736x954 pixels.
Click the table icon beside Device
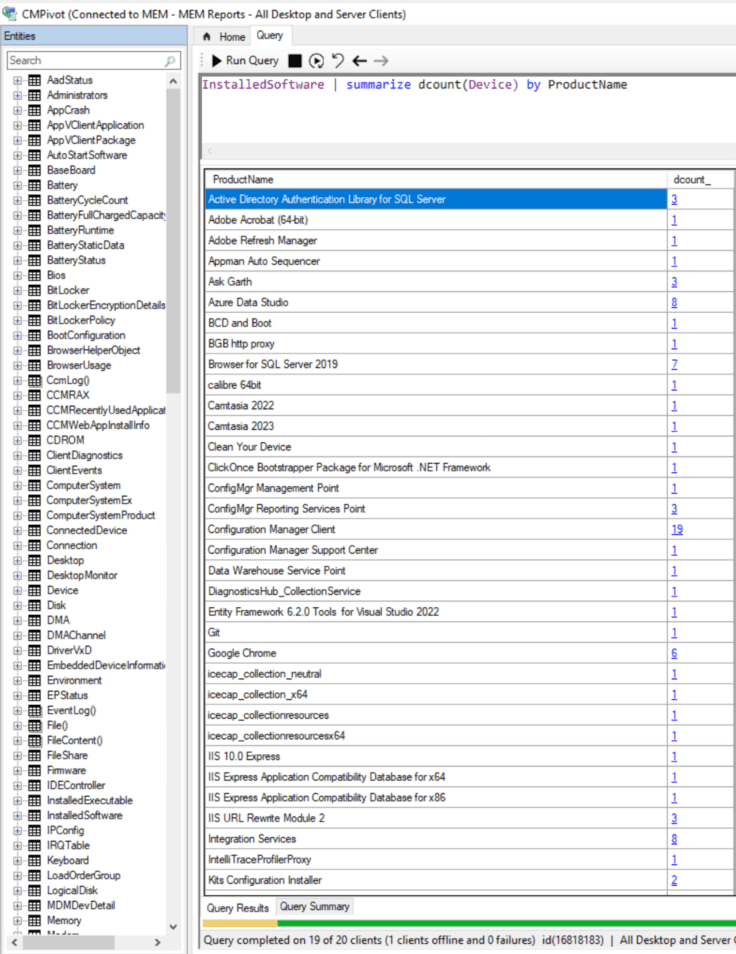coord(35,591)
